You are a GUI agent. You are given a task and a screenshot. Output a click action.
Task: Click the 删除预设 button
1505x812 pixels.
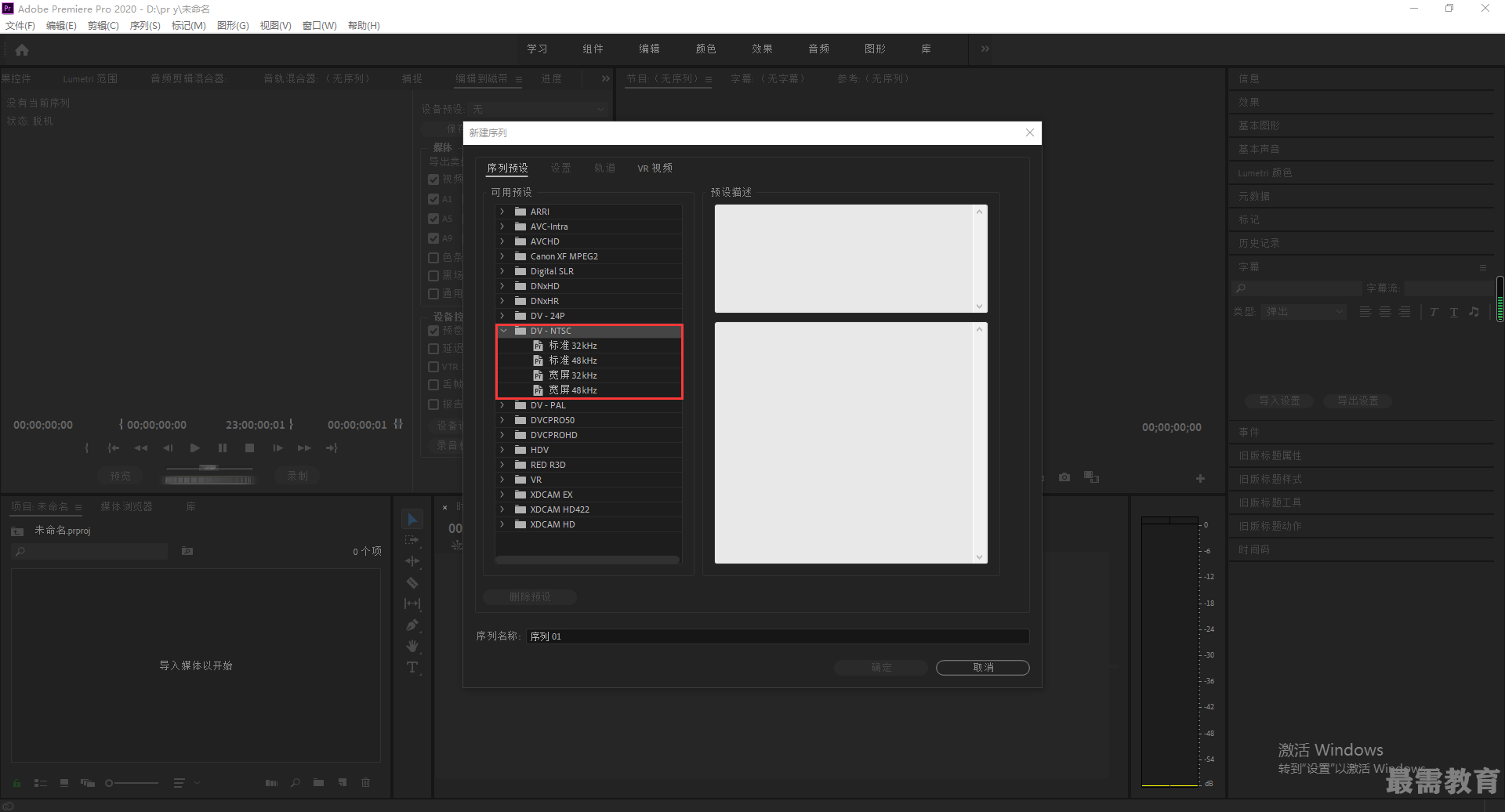530,596
